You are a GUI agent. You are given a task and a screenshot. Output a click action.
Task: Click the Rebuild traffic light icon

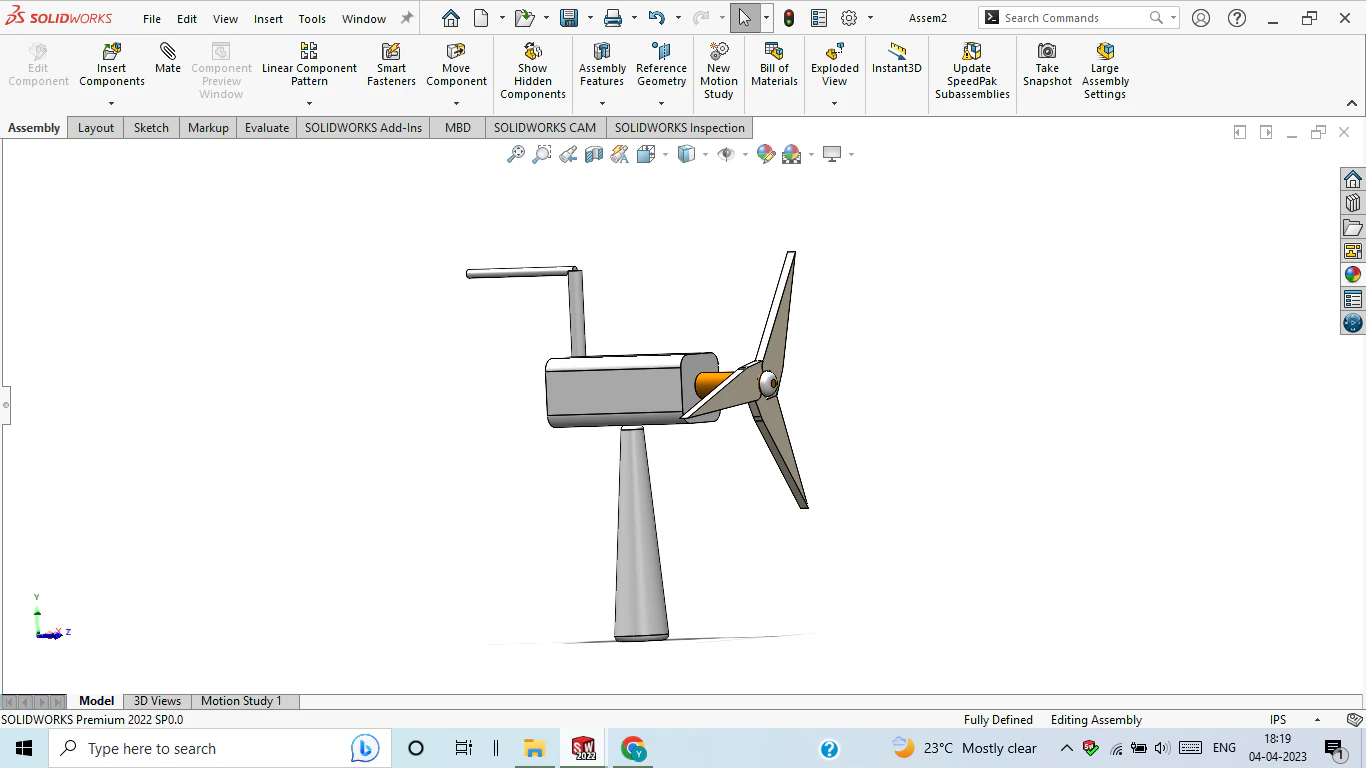pyautogui.click(x=789, y=18)
